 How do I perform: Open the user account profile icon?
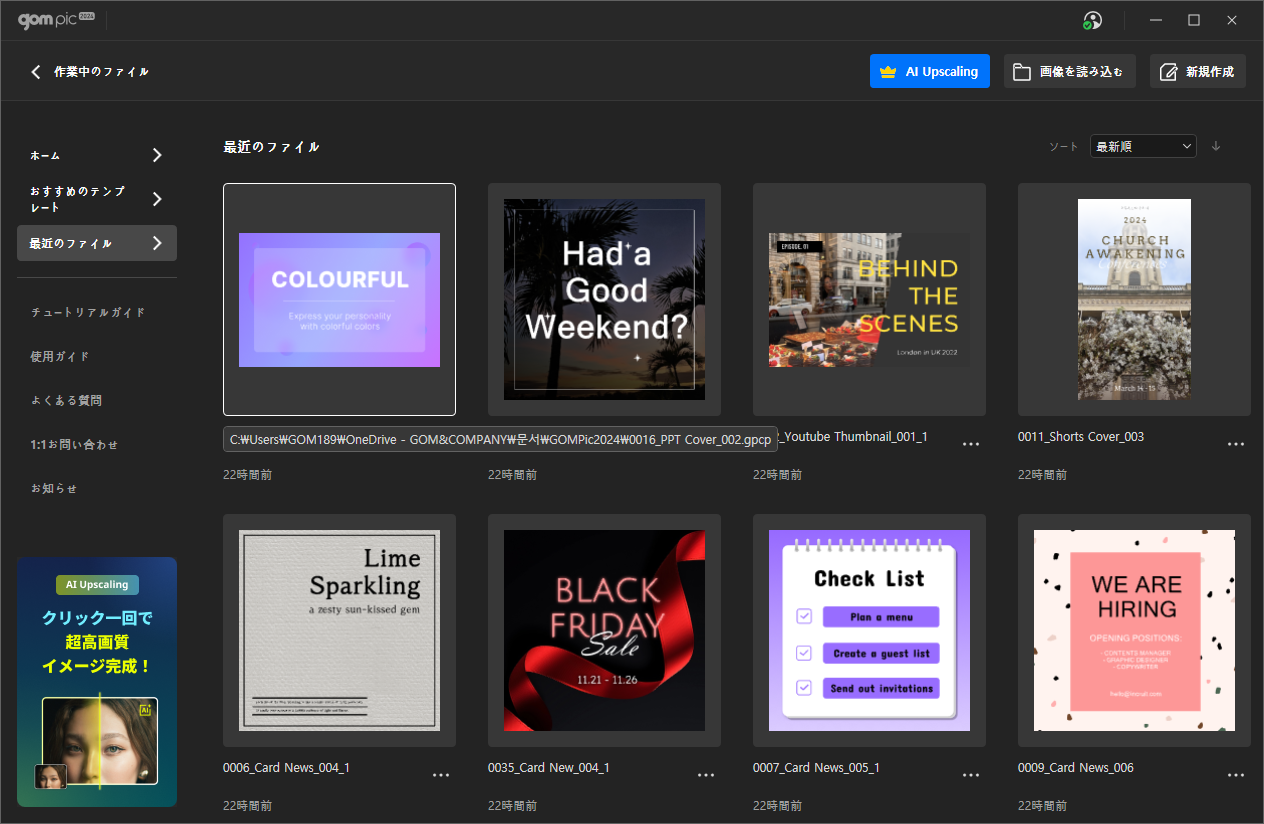point(1092,21)
